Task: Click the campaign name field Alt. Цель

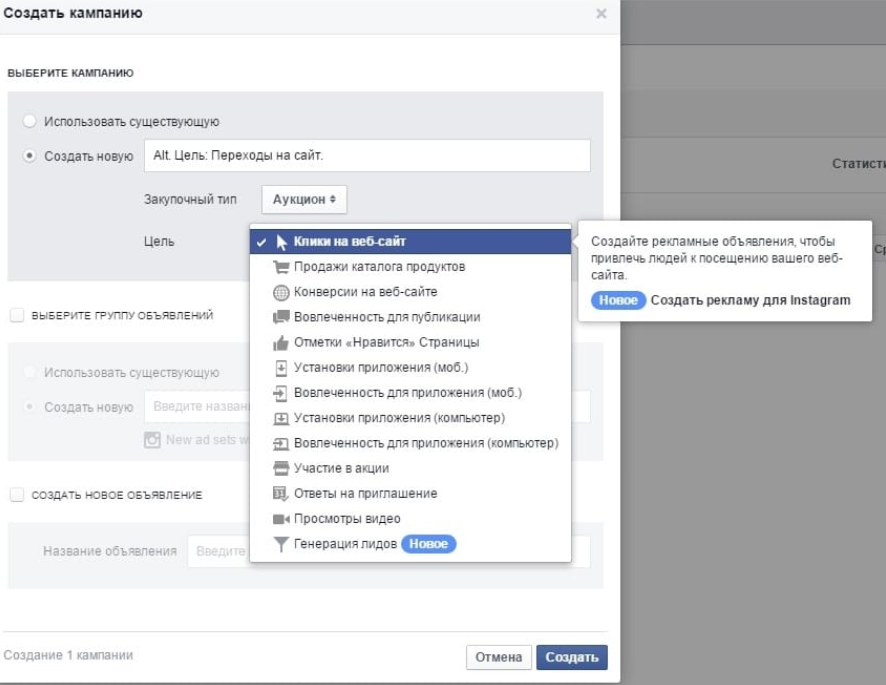Action: click(367, 155)
